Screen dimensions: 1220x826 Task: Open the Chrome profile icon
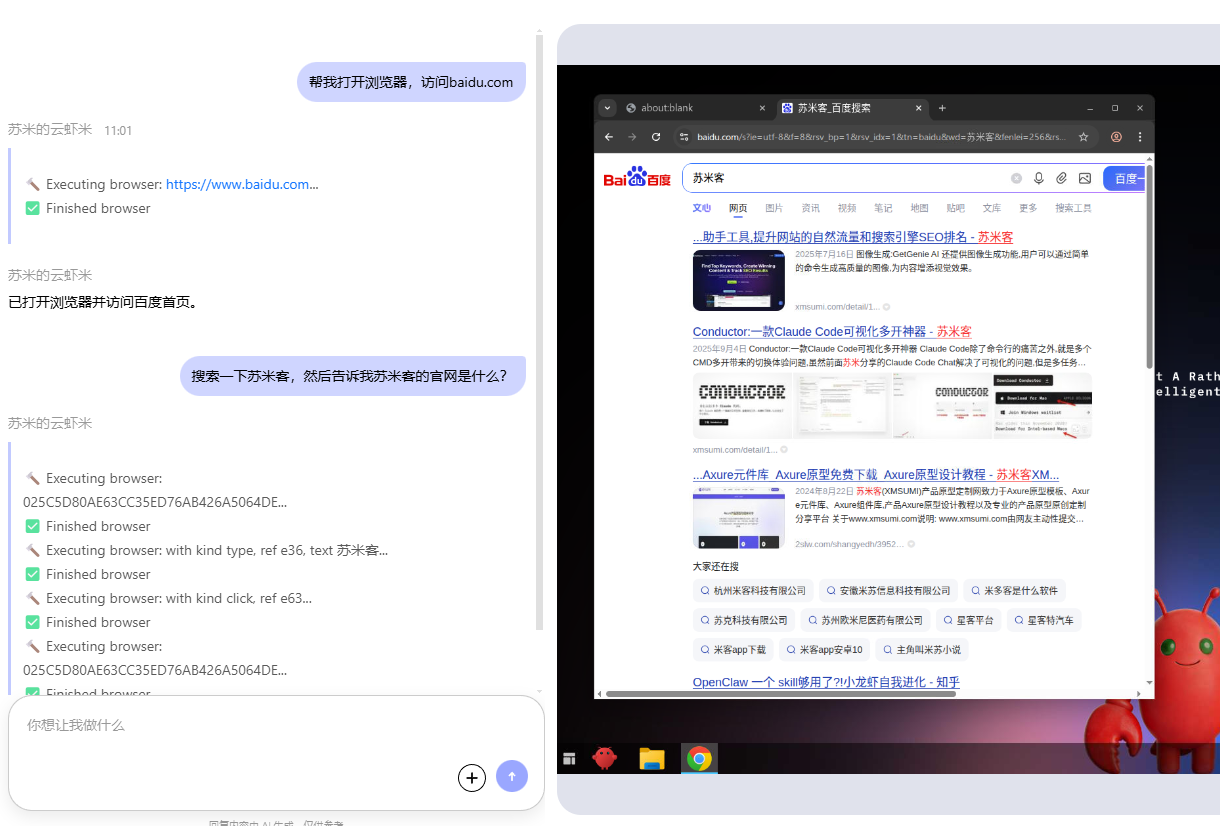(x=1116, y=137)
